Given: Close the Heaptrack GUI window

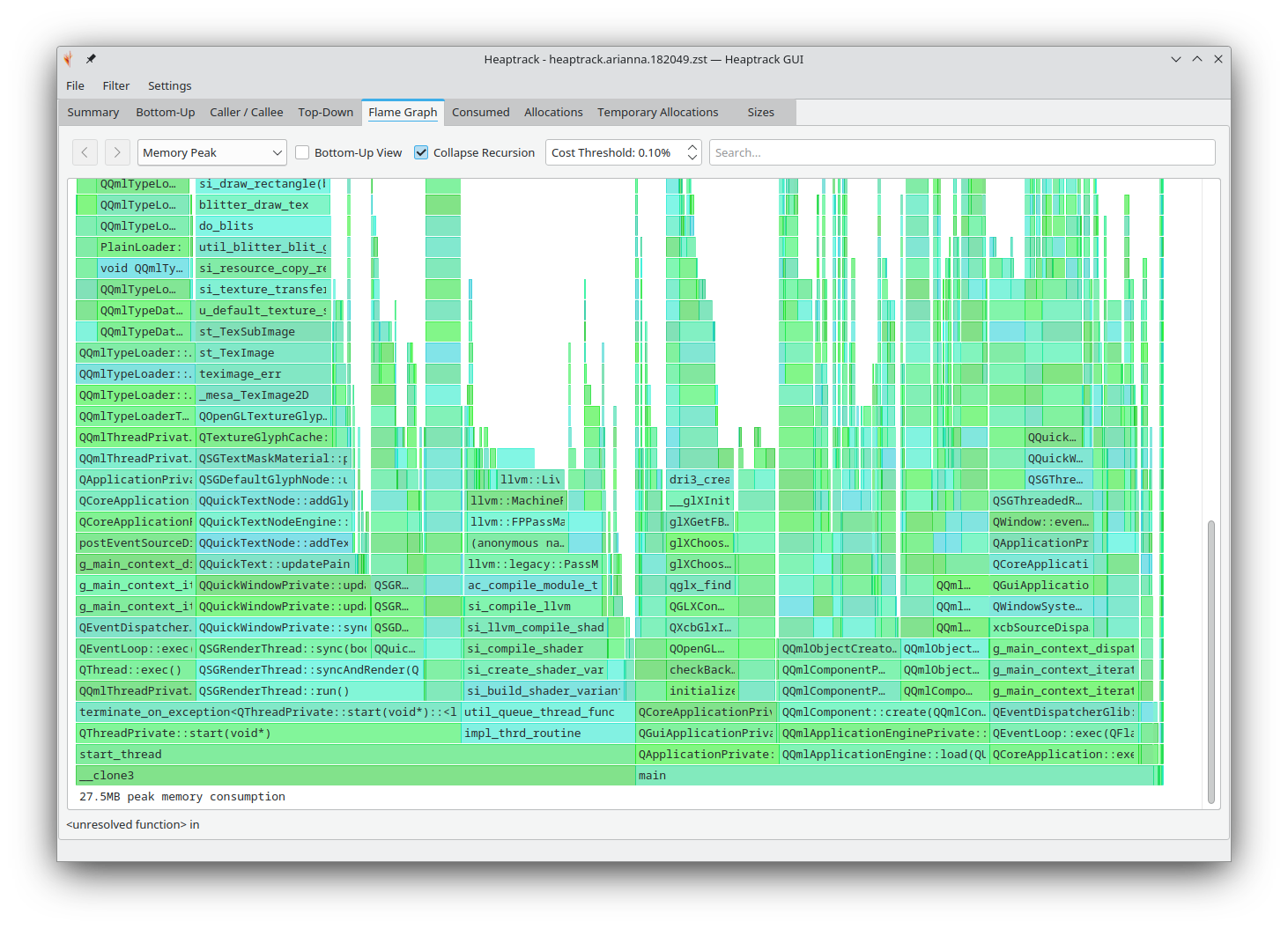Looking at the screenshot, I should click(1218, 59).
